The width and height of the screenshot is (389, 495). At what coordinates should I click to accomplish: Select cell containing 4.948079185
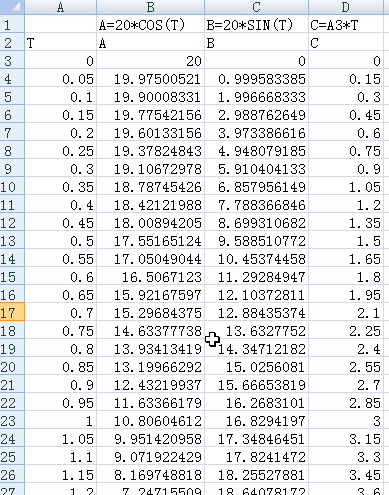click(x=256, y=150)
